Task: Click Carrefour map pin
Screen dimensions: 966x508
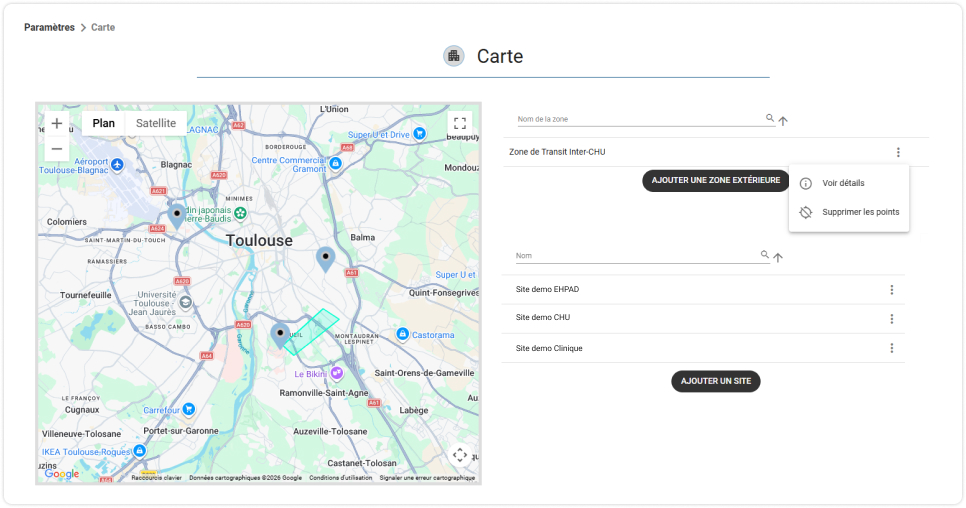Action: click(189, 409)
